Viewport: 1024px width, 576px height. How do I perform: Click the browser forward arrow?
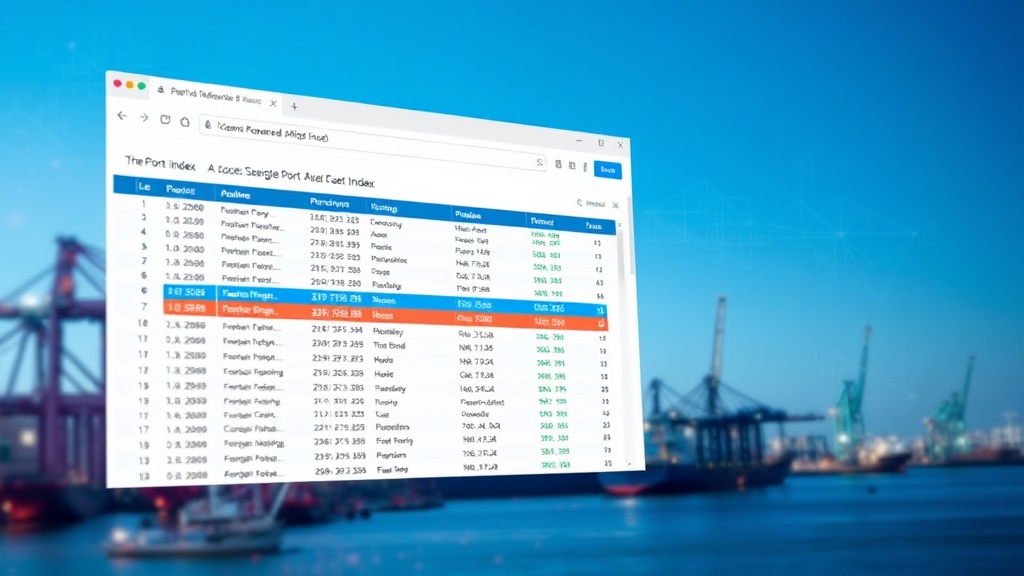coord(144,118)
